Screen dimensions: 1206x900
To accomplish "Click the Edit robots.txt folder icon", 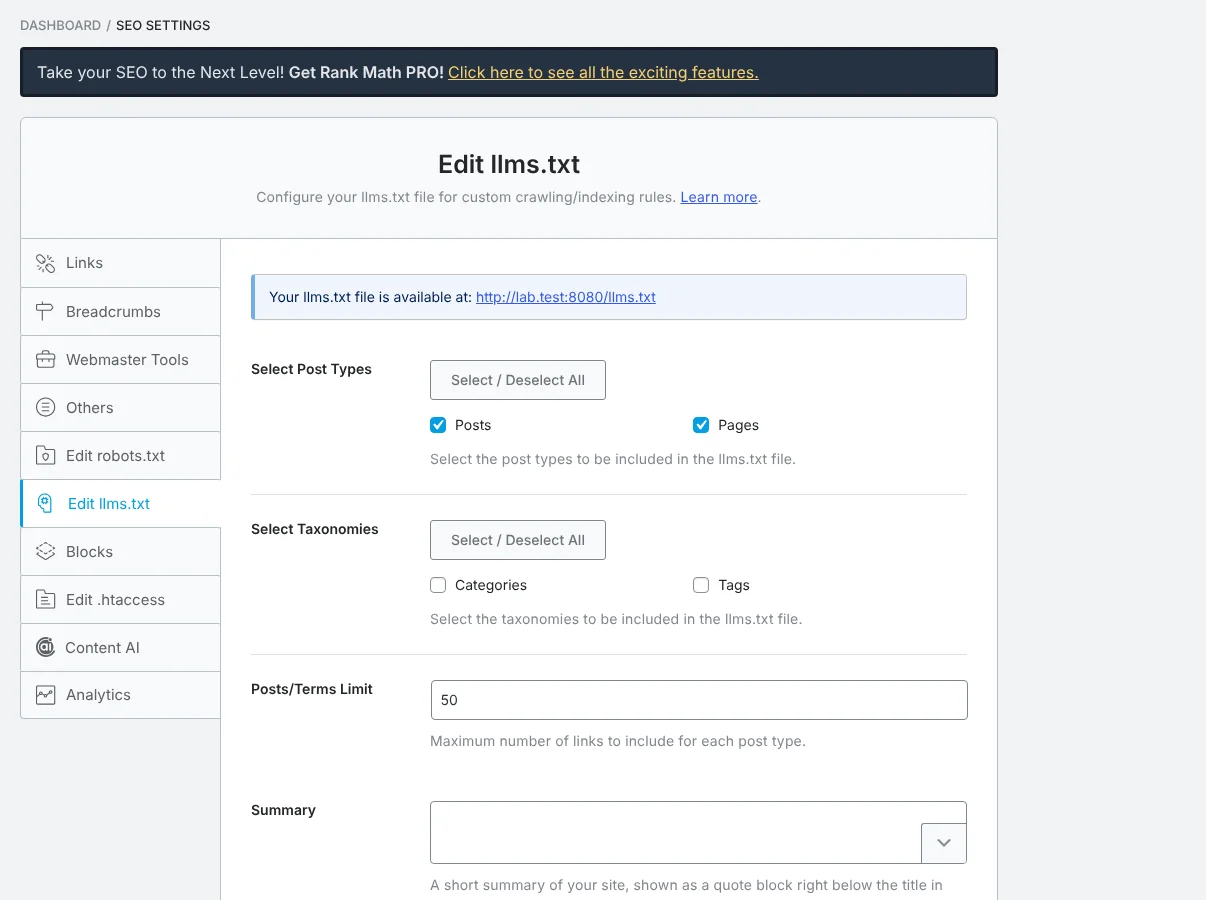I will (x=45, y=455).
